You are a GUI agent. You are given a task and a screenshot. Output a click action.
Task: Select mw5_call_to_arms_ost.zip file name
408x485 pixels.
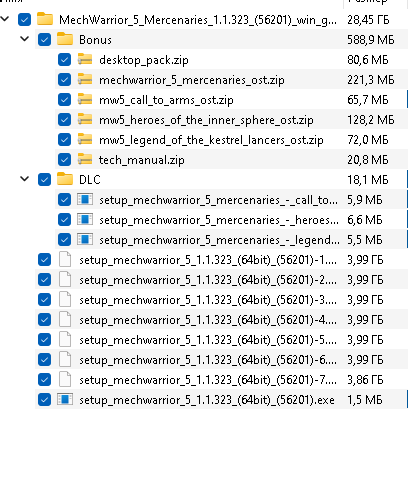click(x=166, y=100)
